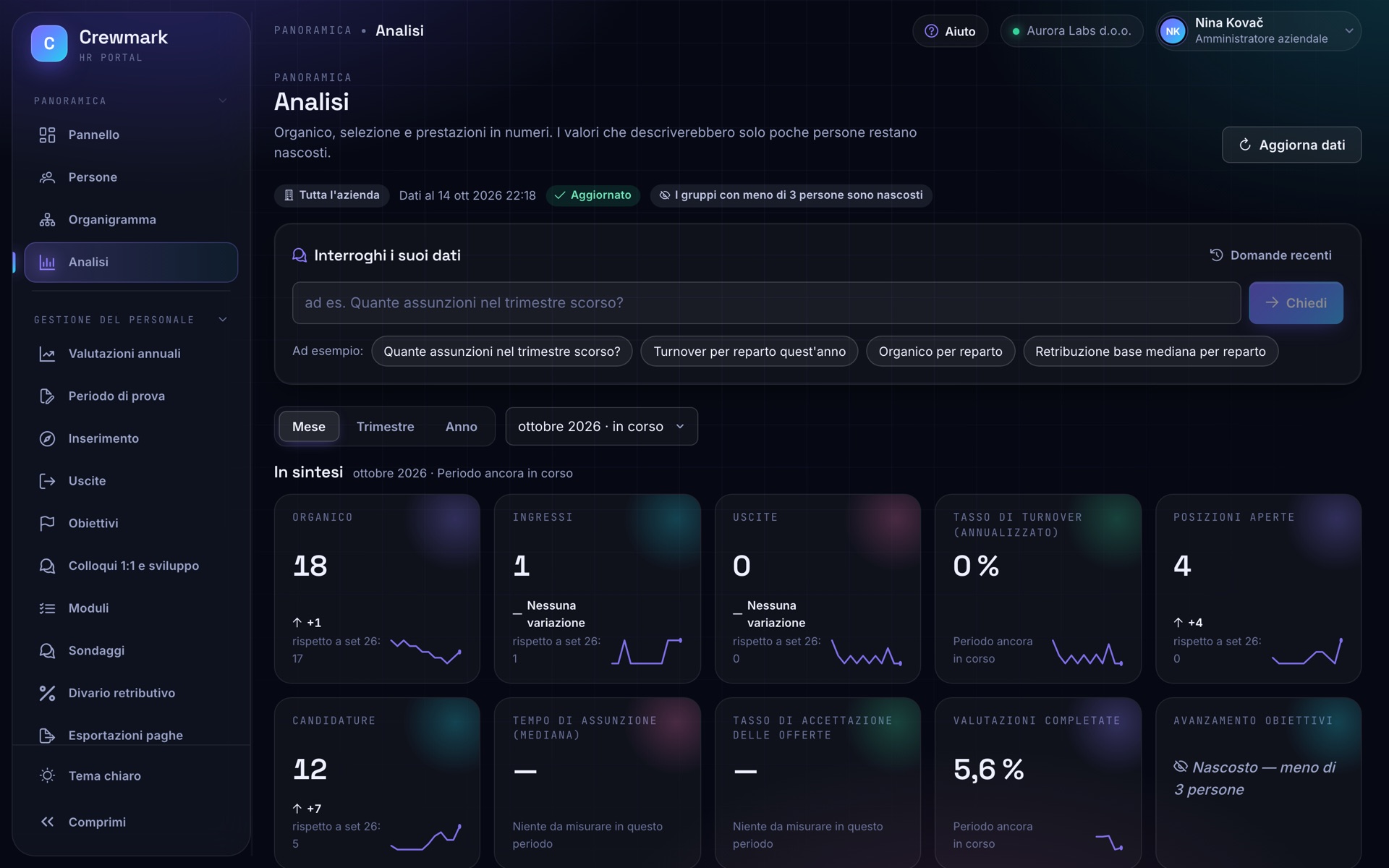Open the Persone people icon
Screen dimensions: 1389x868
(47, 177)
